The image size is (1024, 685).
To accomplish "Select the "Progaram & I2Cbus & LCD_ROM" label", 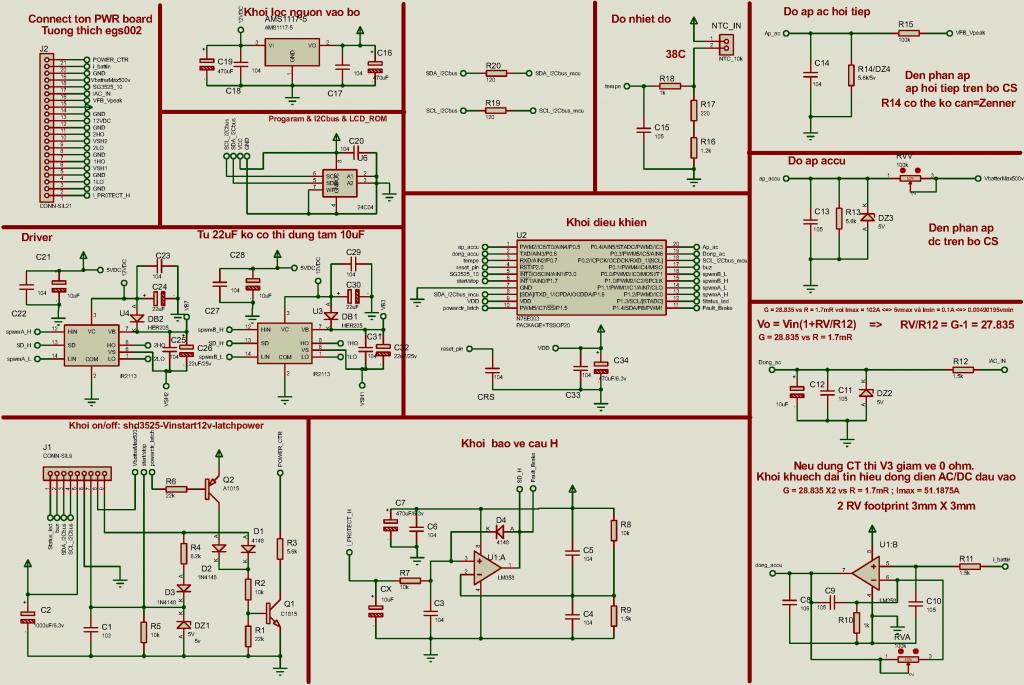I will 328,119.
